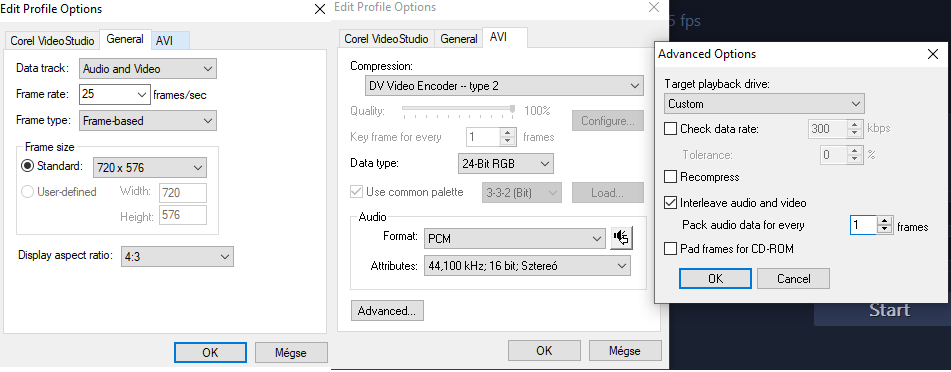Image resolution: width=951 pixels, height=372 pixels.
Task: Uncheck Interleave audio and video
Action: (x=670, y=203)
